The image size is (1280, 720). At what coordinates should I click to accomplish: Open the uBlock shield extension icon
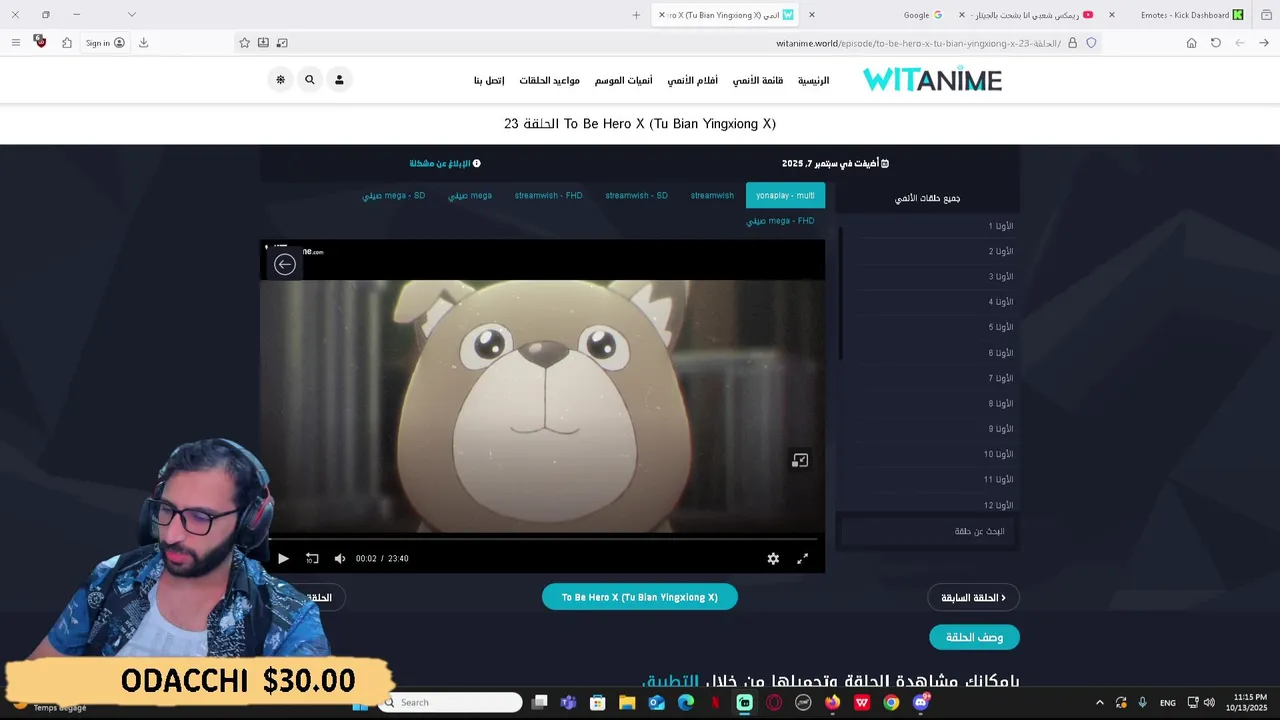click(x=39, y=42)
